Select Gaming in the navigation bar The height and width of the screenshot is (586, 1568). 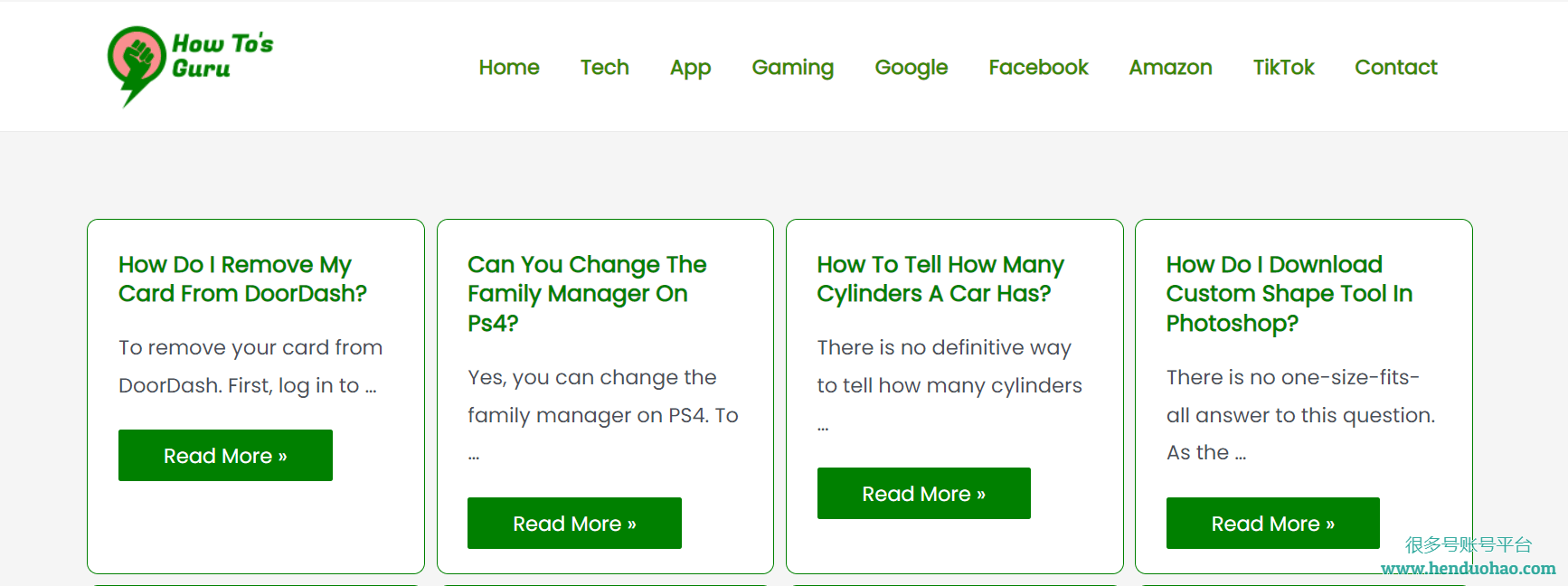(792, 68)
